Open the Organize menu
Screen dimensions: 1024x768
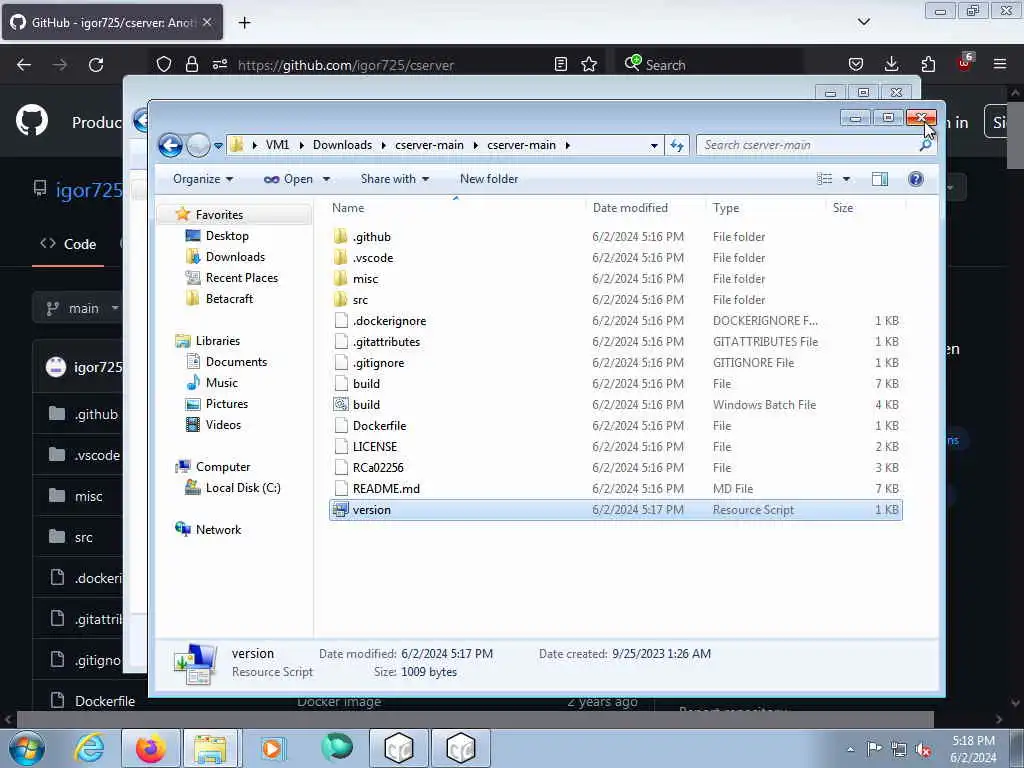pyautogui.click(x=202, y=179)
